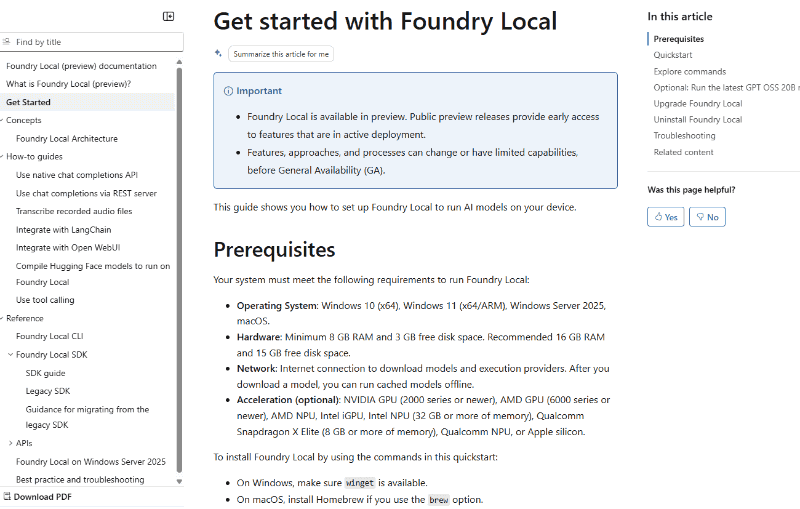Open Foundry Local (preview) documentation
Viewport: 800px width, 509px height.
(81, 66)
